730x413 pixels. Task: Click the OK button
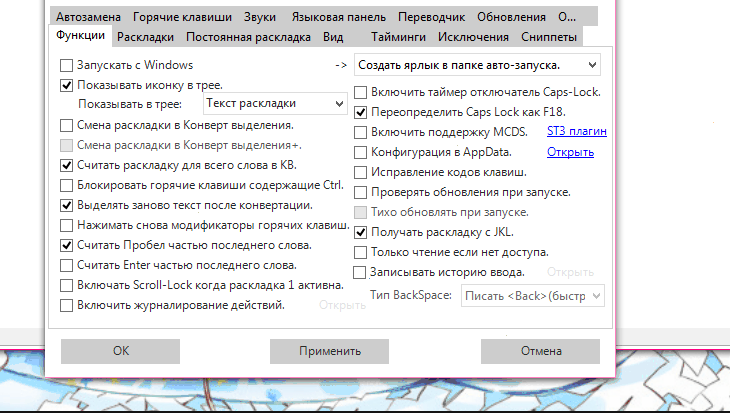tap(121, 351)
